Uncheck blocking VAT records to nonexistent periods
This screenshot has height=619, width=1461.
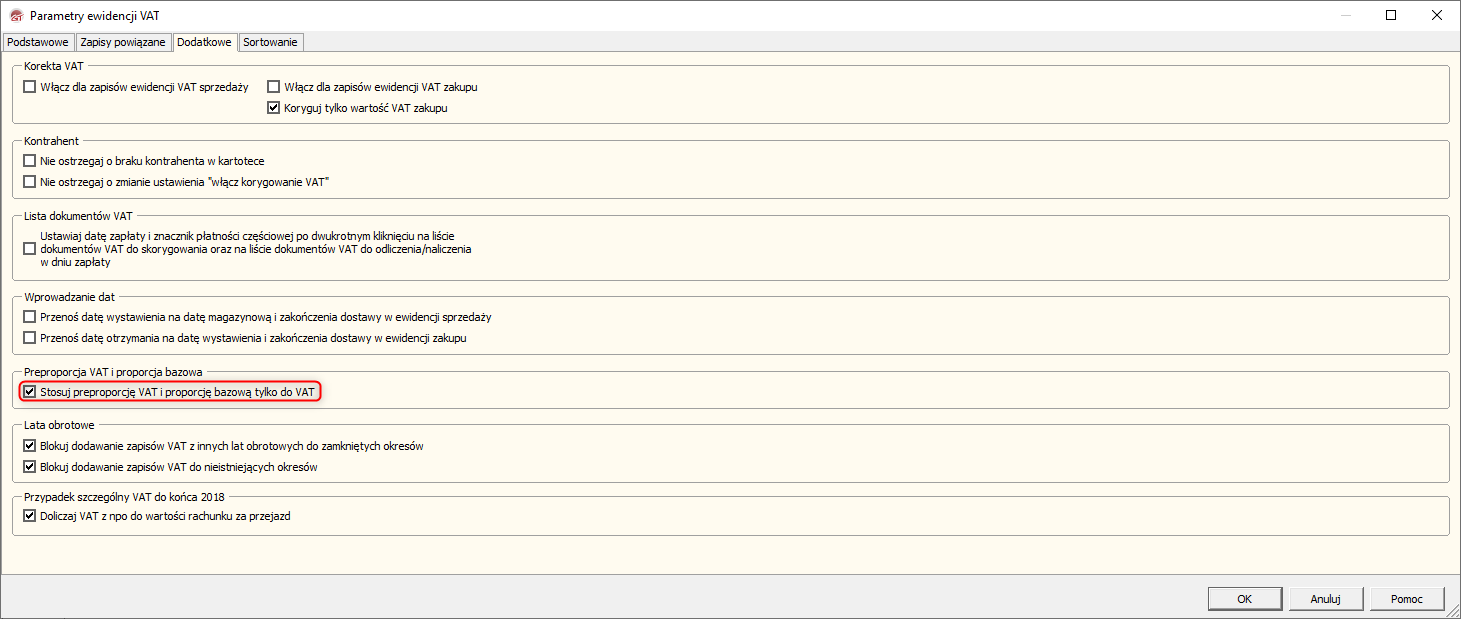tap(30, 467)
